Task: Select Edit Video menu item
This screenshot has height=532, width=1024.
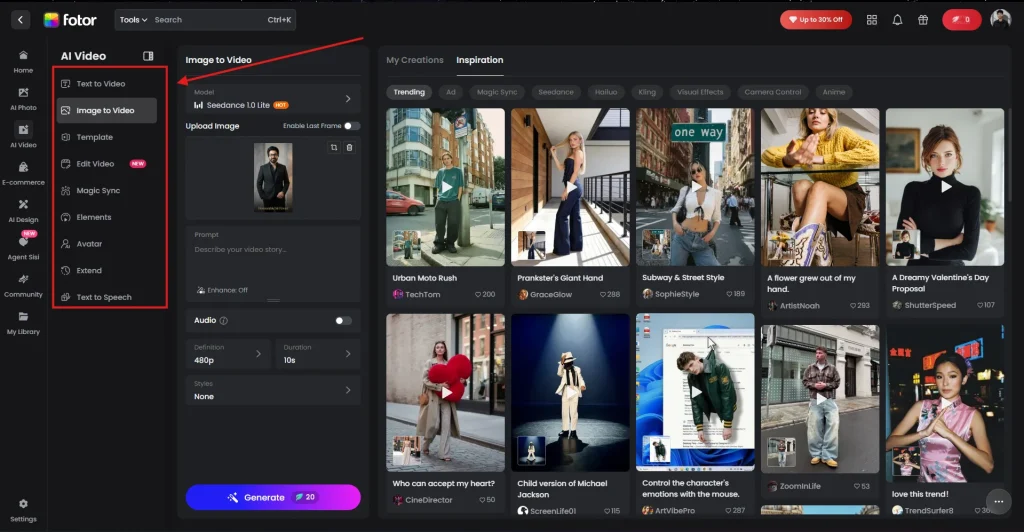Action: pos(106,164)
